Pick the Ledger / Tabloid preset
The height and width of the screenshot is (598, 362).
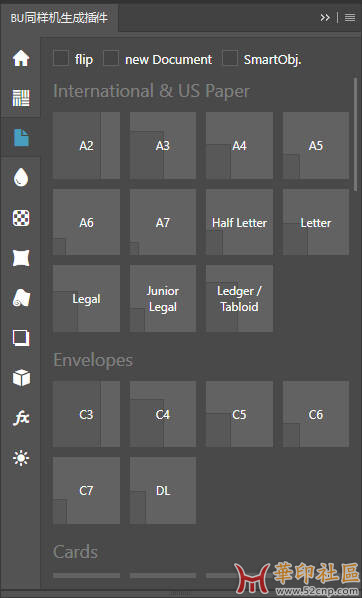pos(239,299)
